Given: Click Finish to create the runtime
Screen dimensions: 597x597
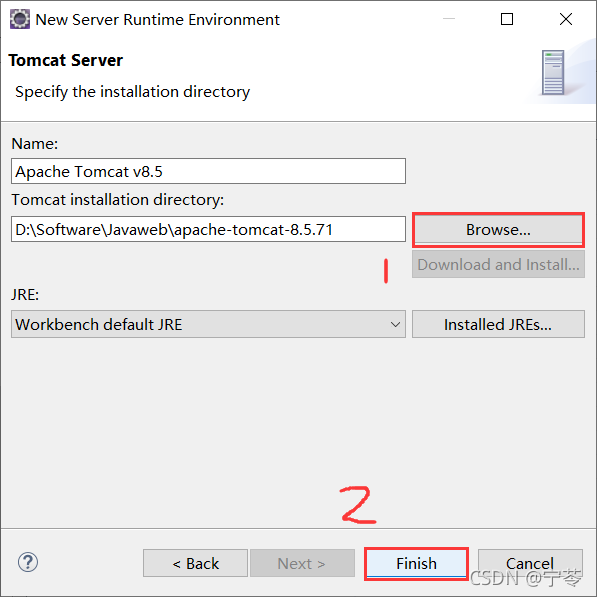Looking at the screenshot, I should (x=416, y=563).
